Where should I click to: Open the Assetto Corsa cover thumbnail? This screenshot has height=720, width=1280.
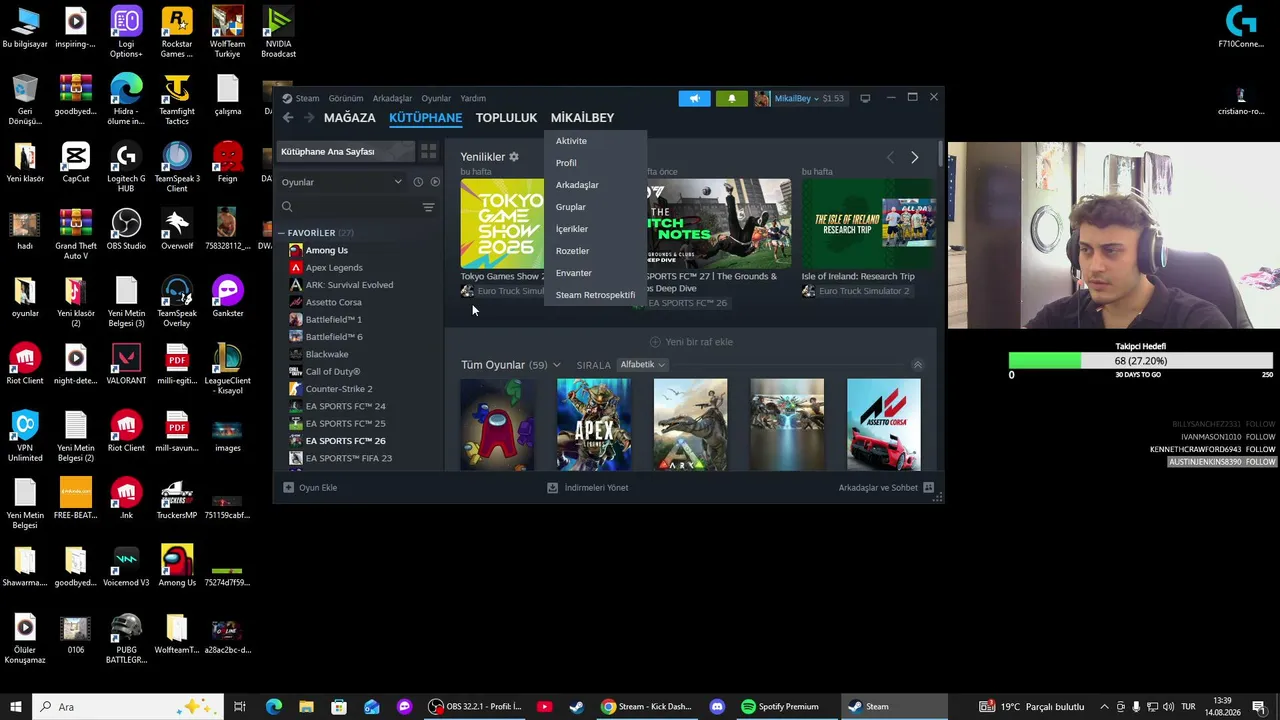point(884,424)
